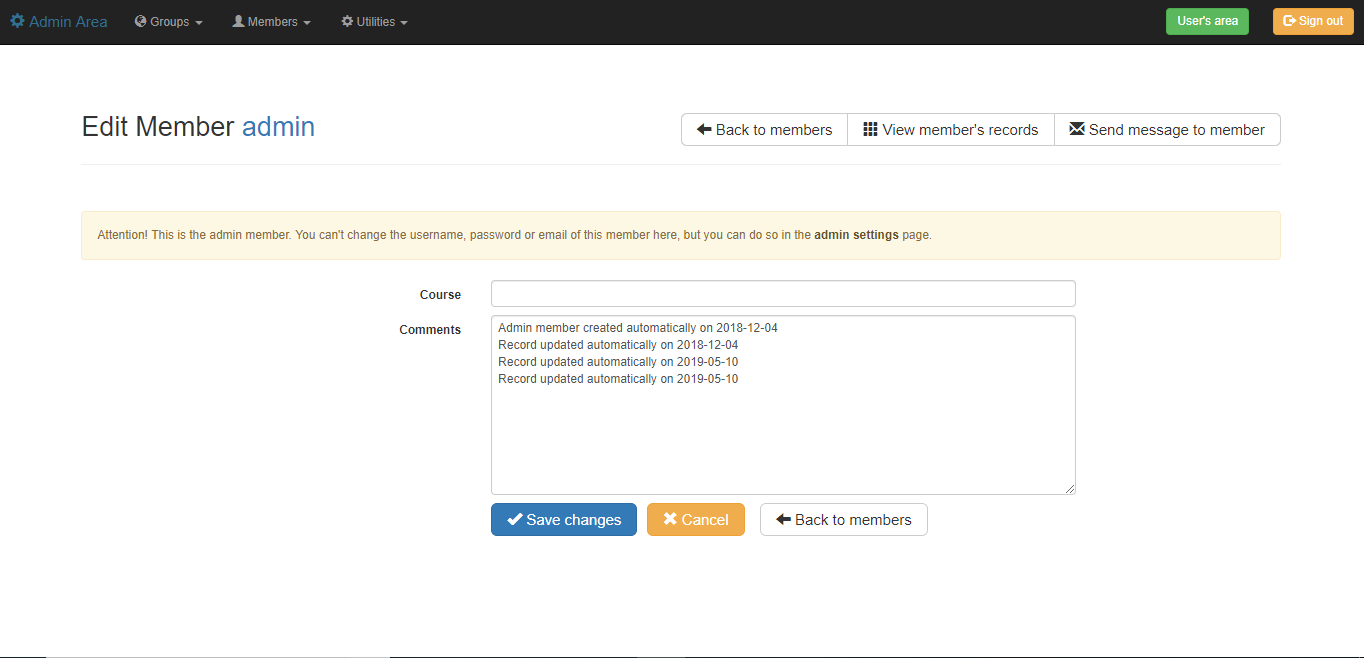This screenshot has height=658, width=1364.
Task: Open the Members dropdown menu
Action: coord(271,22)
